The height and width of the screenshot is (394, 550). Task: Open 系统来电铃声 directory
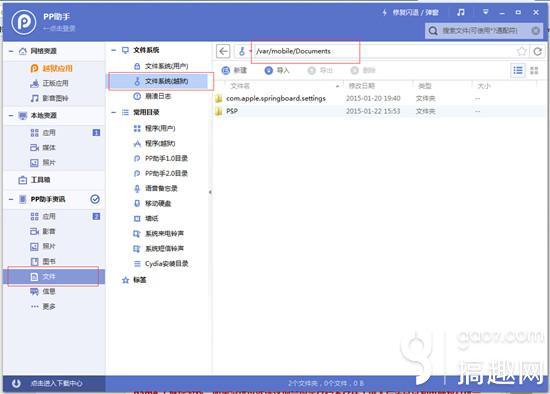159,234
